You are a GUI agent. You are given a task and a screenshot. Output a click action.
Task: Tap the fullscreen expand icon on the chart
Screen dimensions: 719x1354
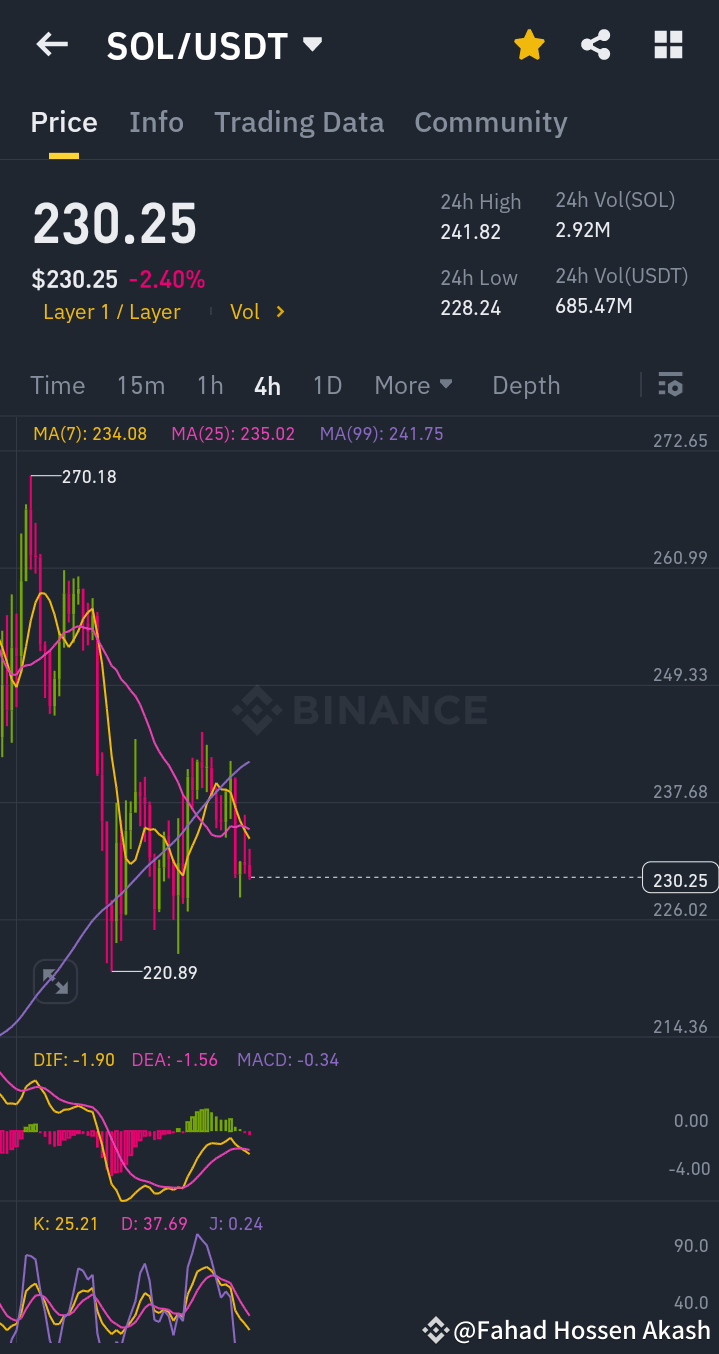point(55,981)
